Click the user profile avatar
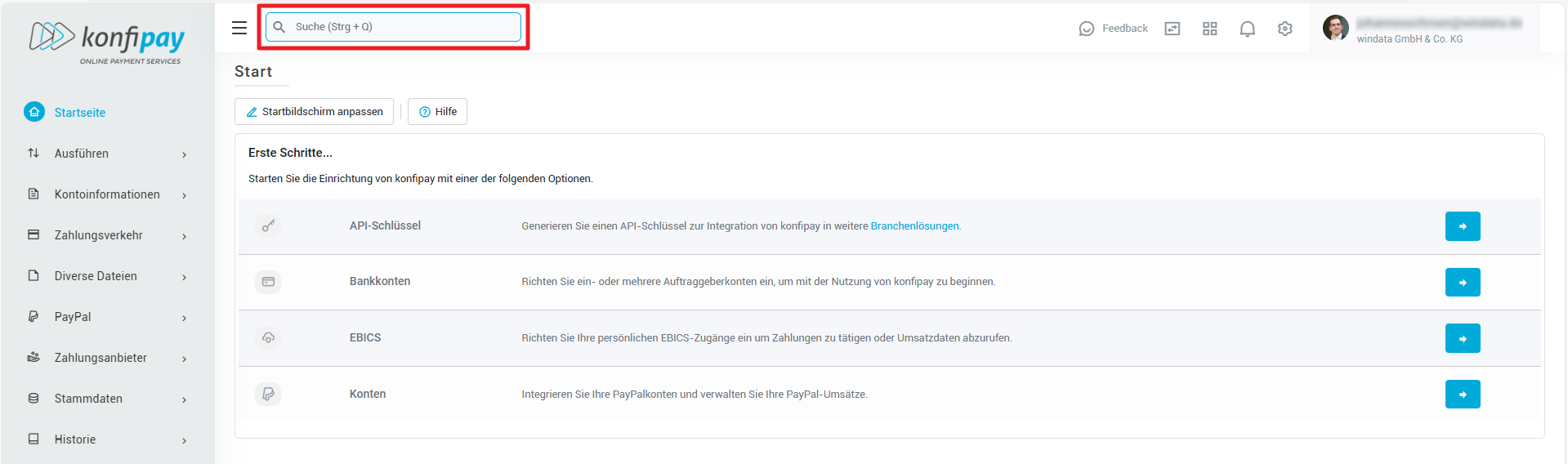 1335,28
